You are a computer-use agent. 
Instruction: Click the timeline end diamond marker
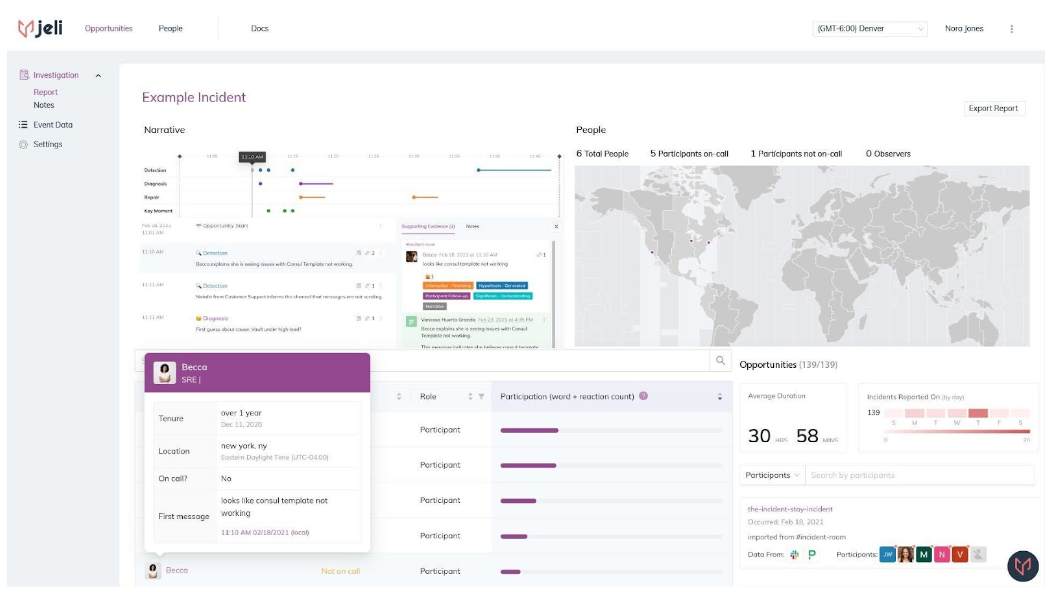[x=559, y=156]
